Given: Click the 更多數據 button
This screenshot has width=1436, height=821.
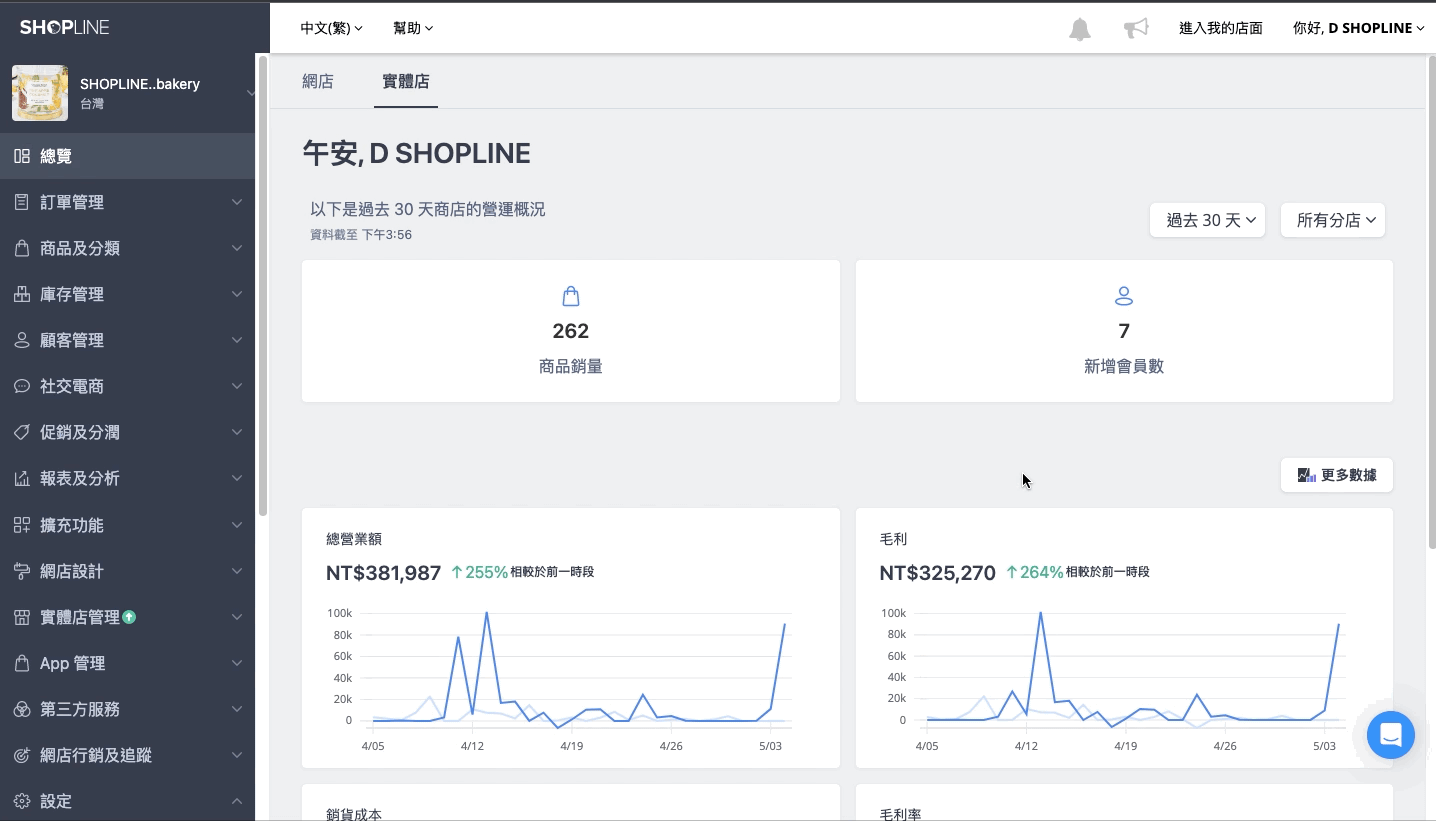Looking at the screenshot, I should [x=1336, y=475].
